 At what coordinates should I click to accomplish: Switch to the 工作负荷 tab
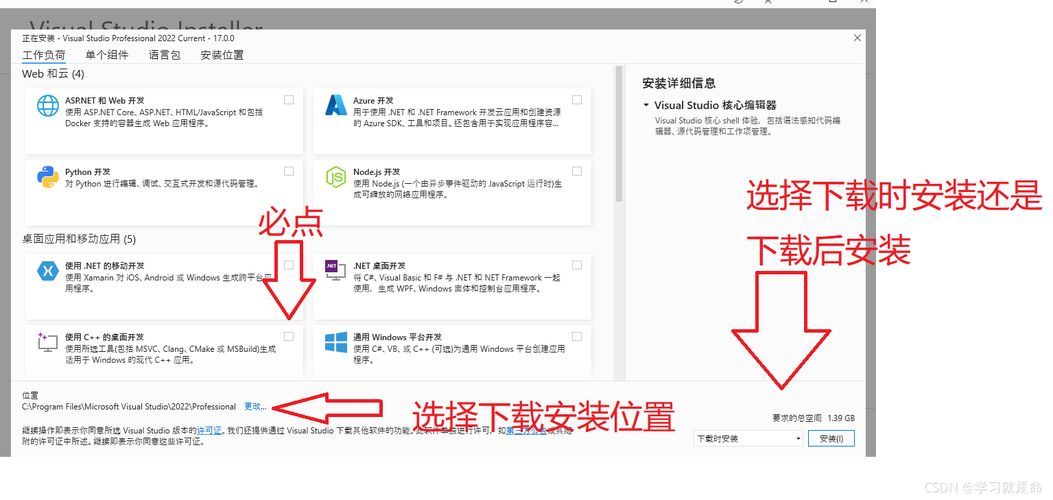click(44, 55)
